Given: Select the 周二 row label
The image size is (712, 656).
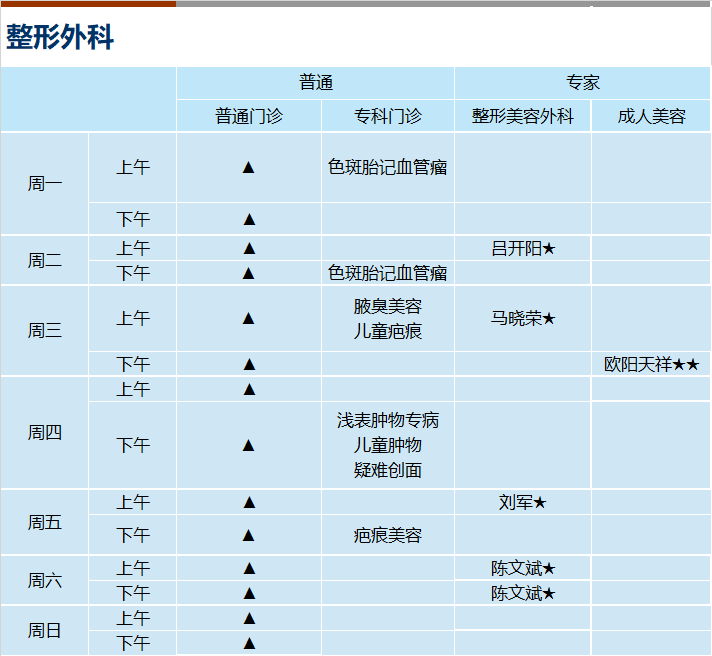Looking at the screenshot, I should coord(44,261).
